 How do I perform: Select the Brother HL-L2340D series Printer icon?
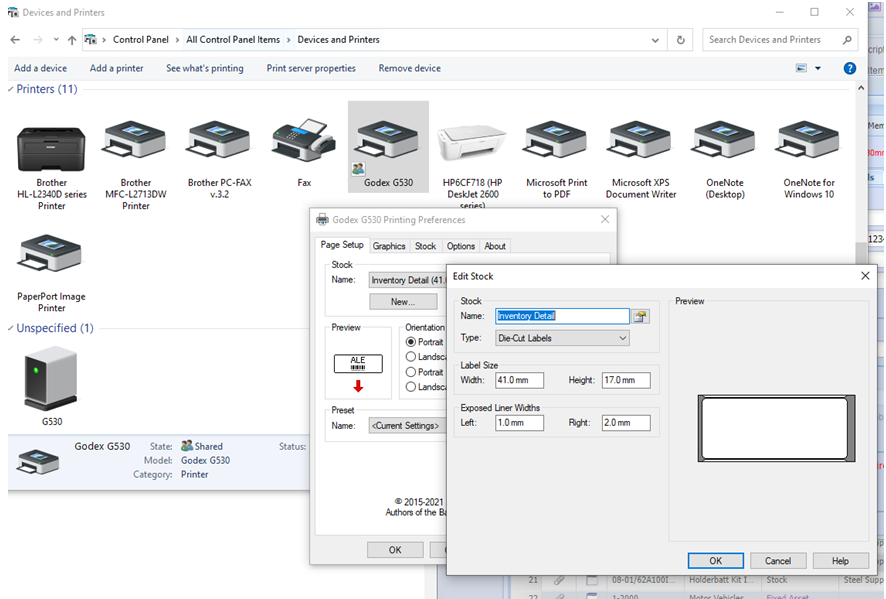tap(51, 147)
